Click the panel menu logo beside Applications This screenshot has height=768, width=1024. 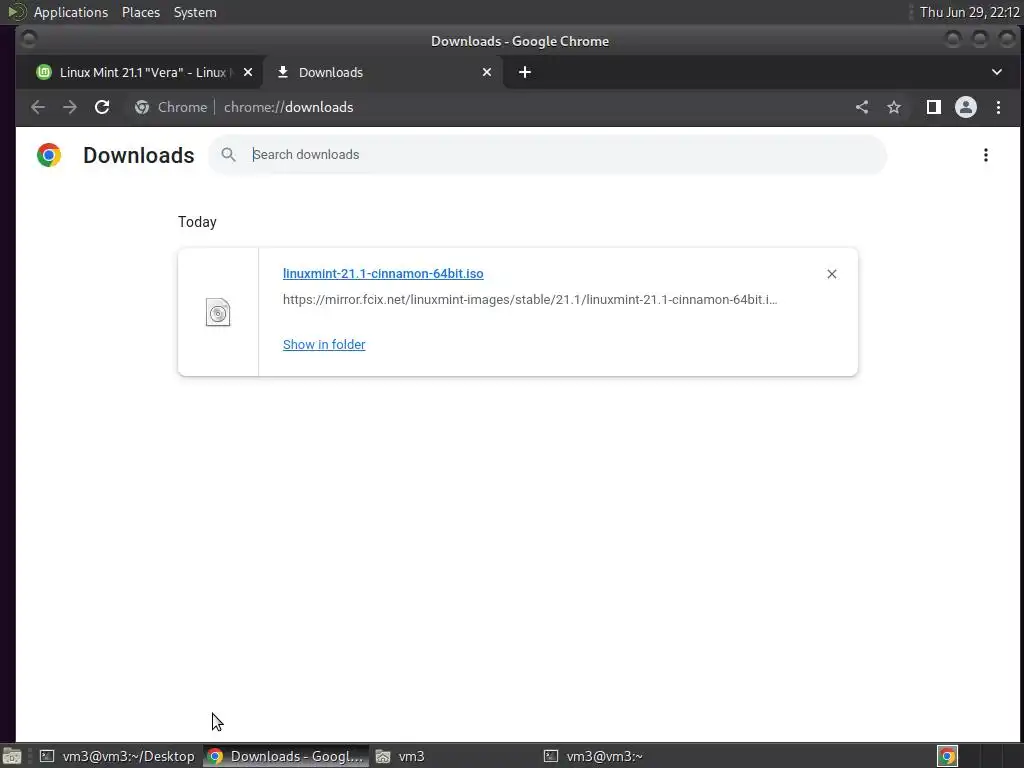(16, 12)
